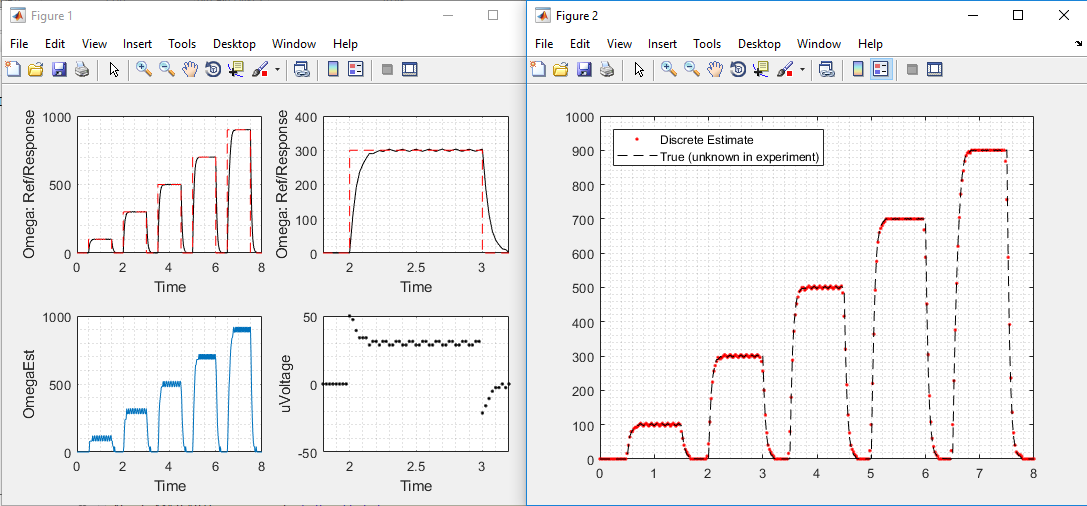
Task: Open Edit menu in Figure 2
Action: coord(580,44)
